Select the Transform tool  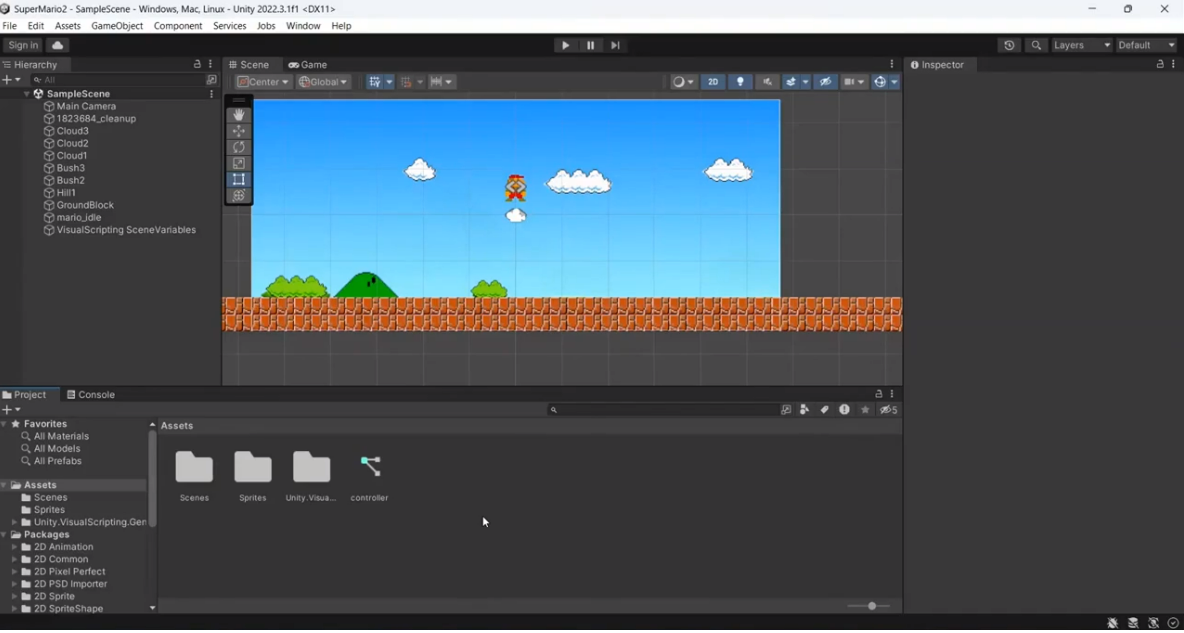click(239, 196)
